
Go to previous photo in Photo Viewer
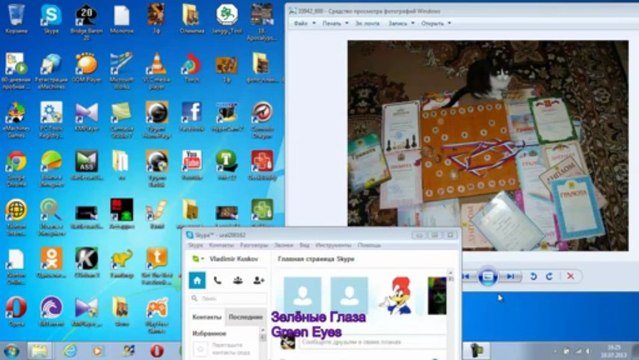click(467, 276)
